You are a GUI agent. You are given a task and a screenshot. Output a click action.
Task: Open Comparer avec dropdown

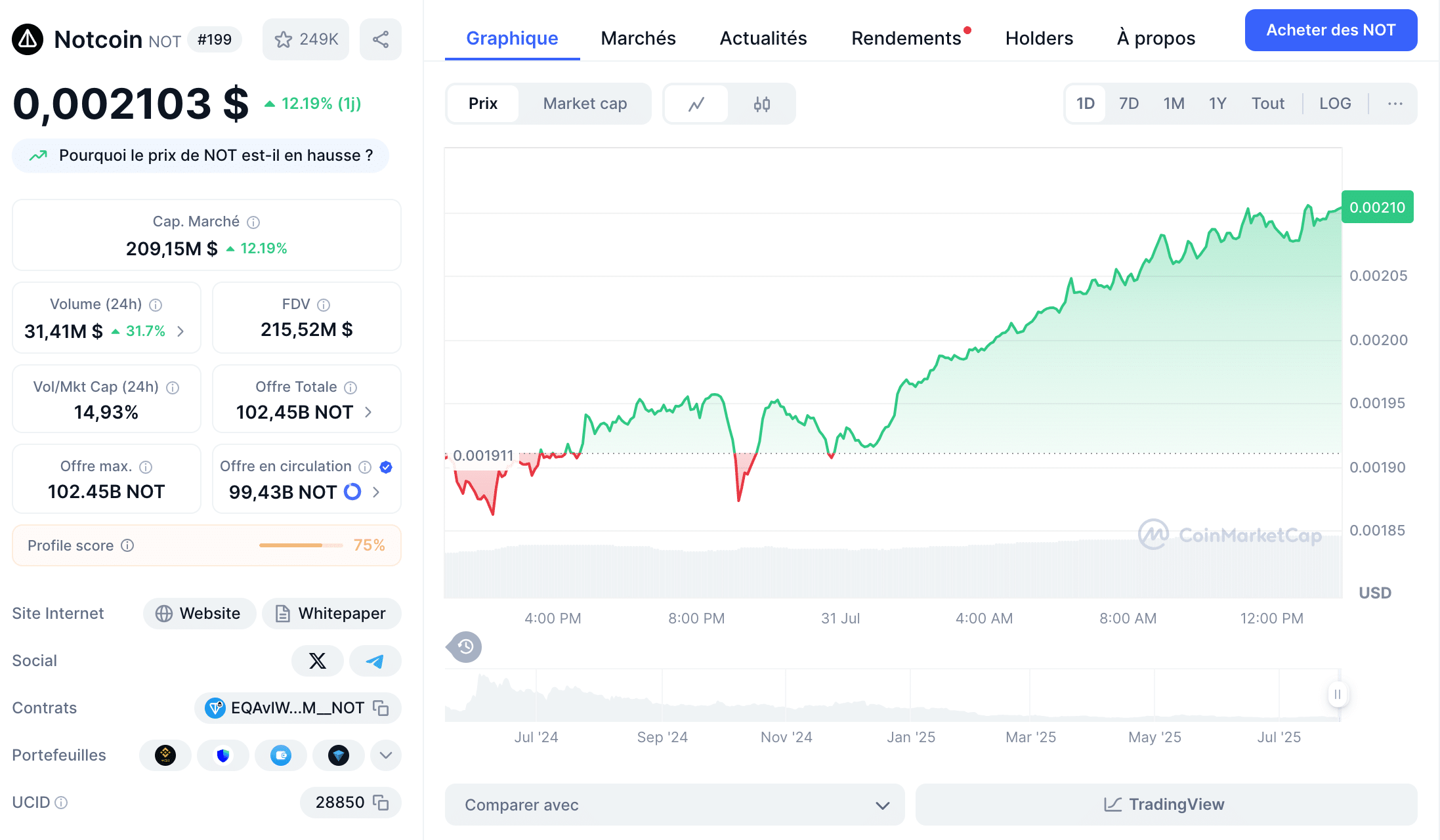tap(675, 805)
